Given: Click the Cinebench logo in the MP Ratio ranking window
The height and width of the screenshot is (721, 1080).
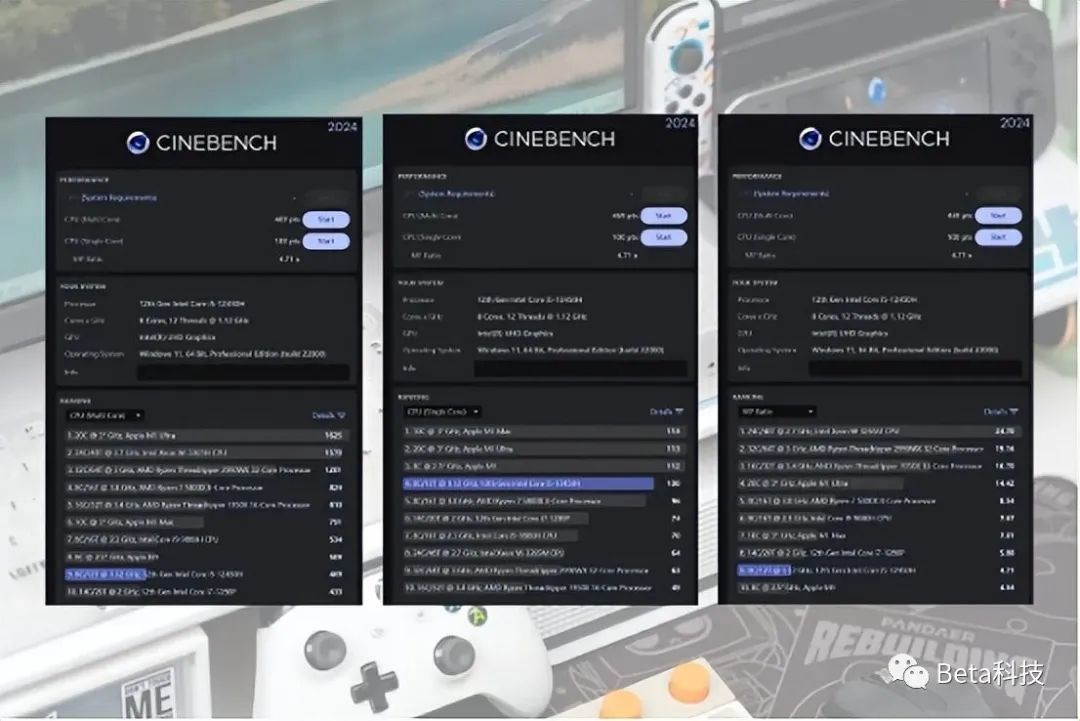Looking at the screenshot, I should point(811,138).
